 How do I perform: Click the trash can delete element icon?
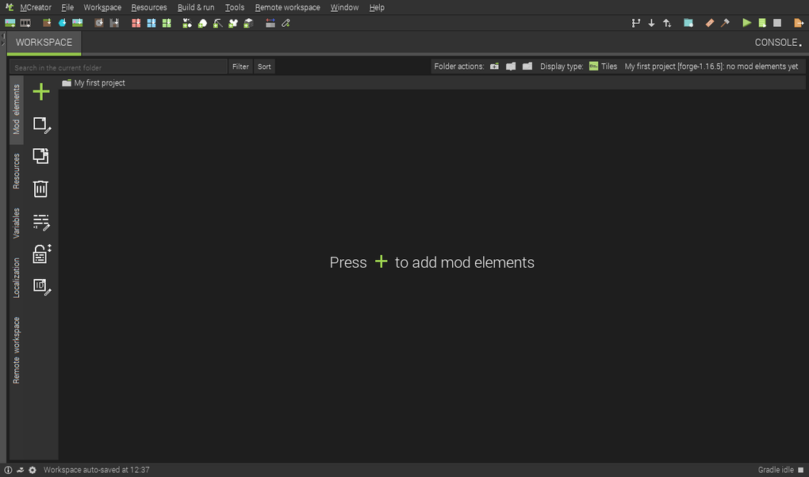click(41, 188)
